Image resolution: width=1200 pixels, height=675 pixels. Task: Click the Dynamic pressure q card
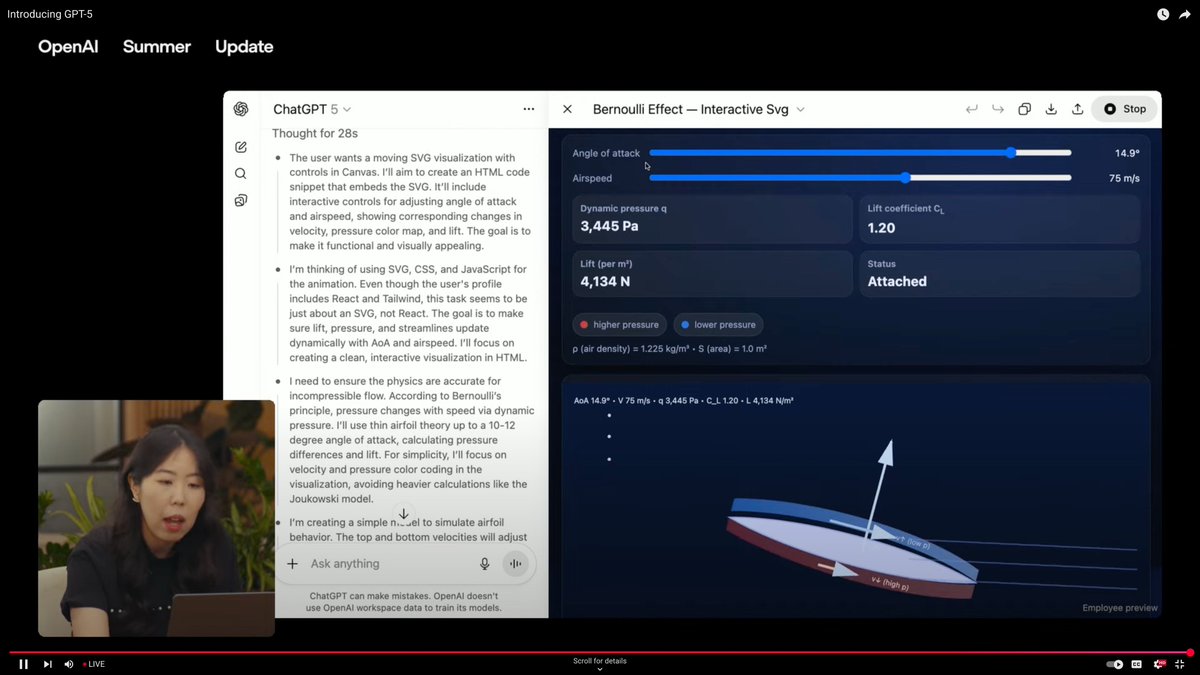712,218
